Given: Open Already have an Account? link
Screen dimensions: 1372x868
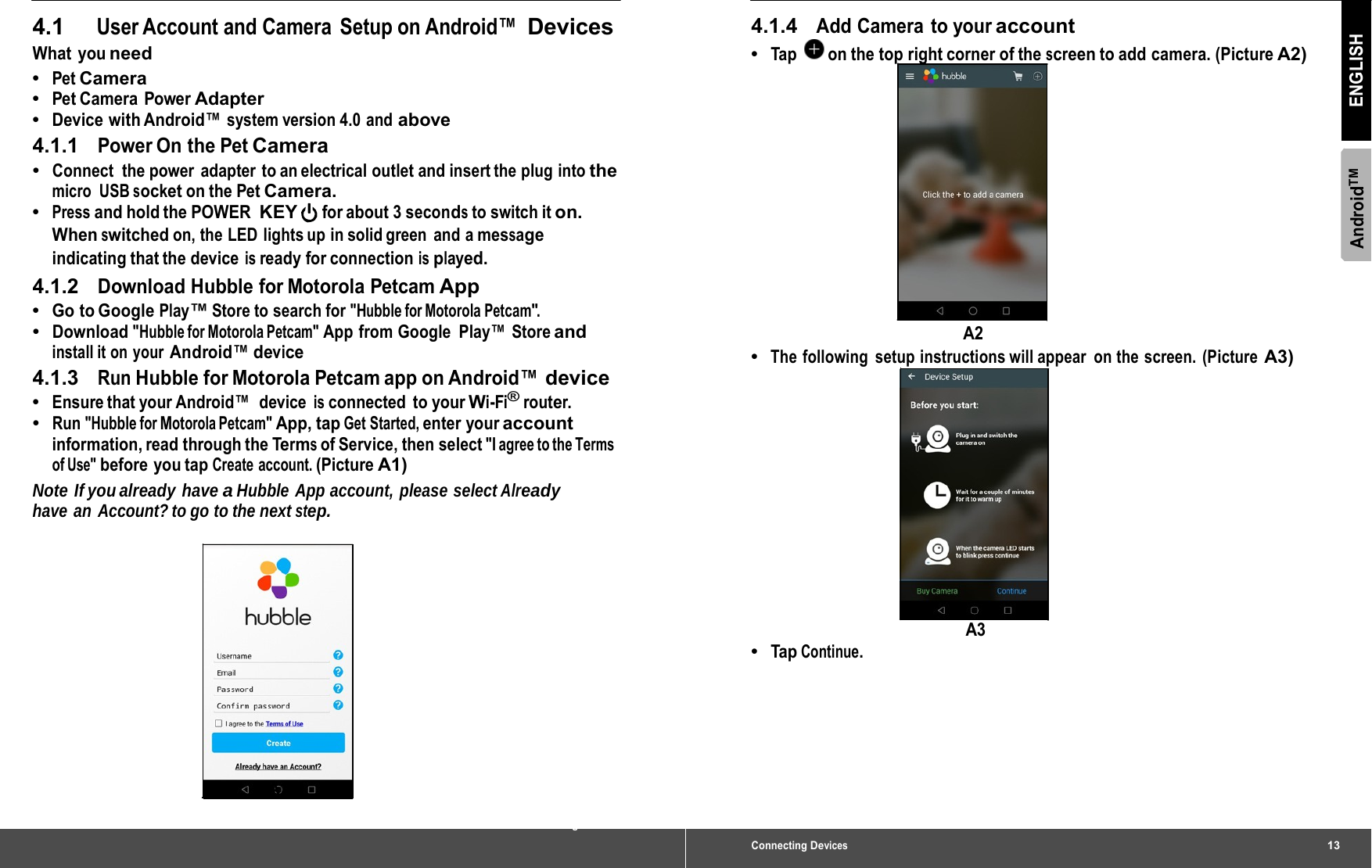Looking at the screenshot, I should pos(278,766).
